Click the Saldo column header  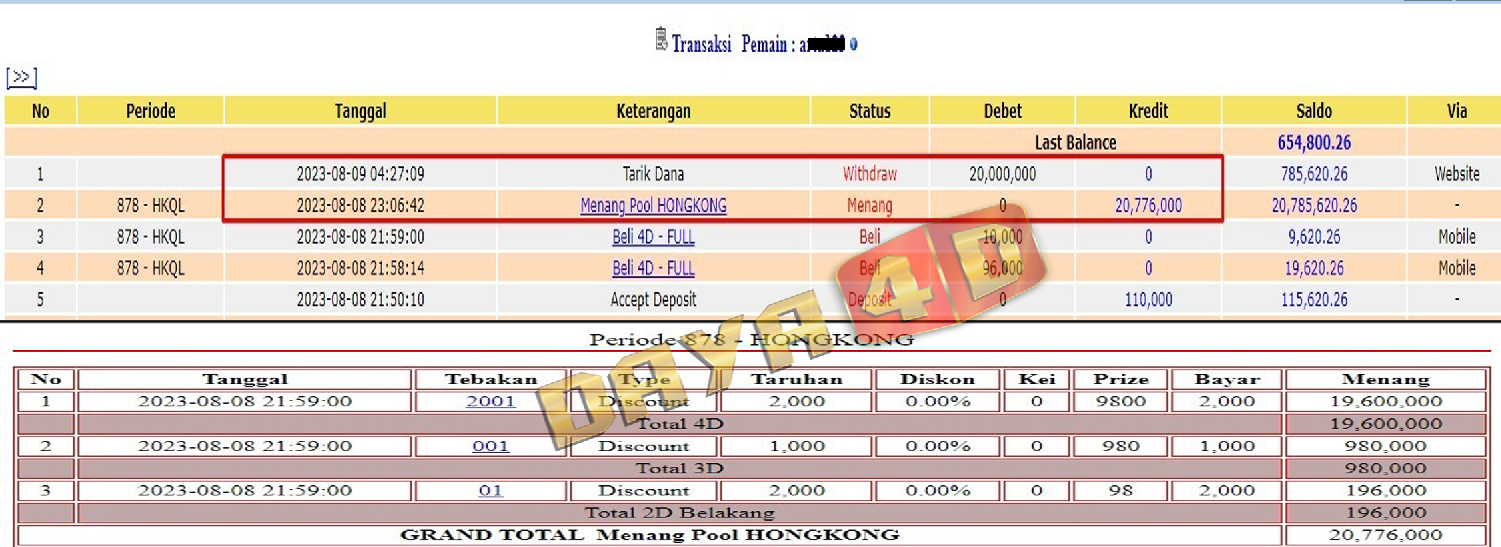coord(1313,111)
